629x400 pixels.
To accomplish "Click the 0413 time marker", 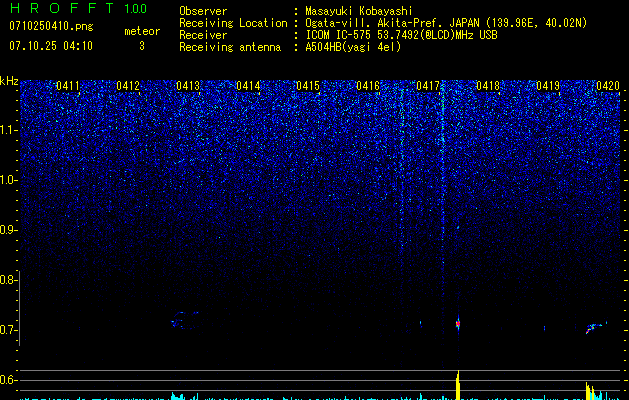I will coord(188,86).
